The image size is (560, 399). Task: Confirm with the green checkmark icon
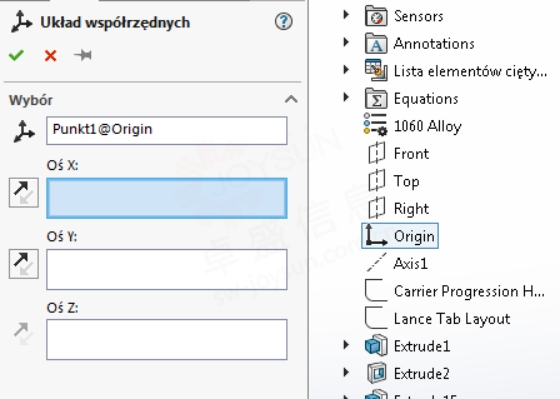pos(16,55)
